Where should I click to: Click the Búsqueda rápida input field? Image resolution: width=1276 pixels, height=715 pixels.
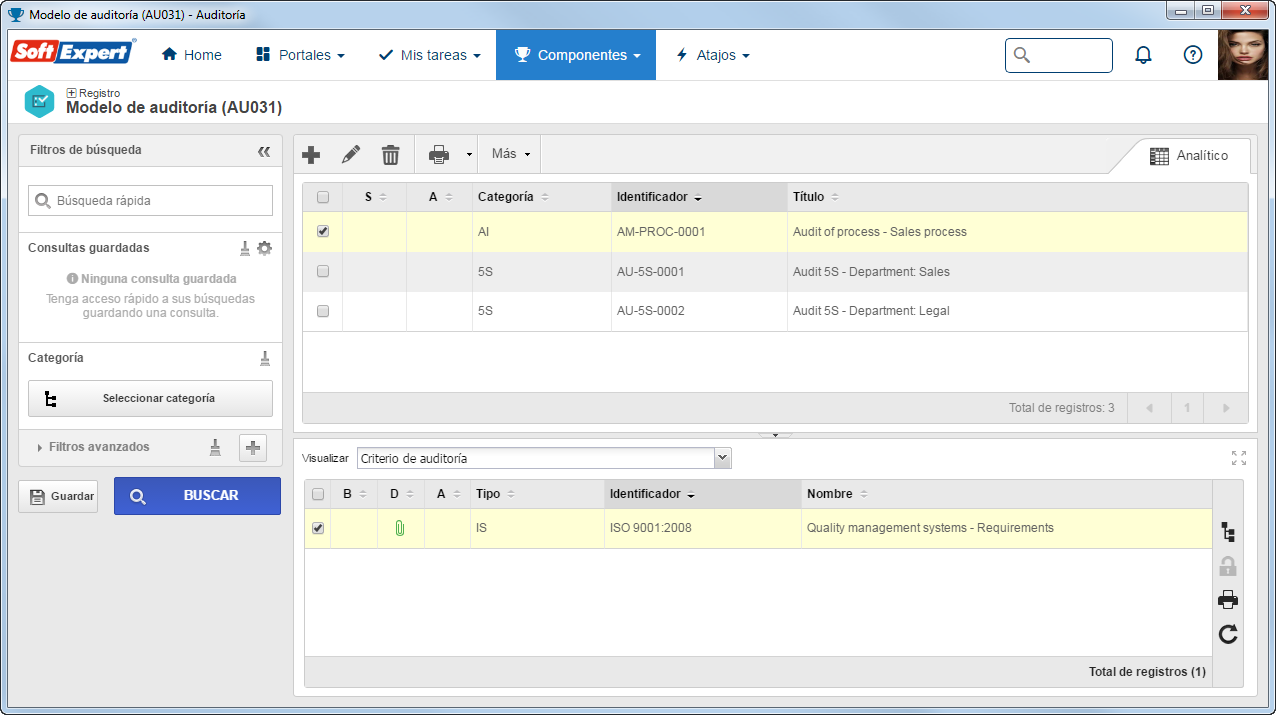pos(150,200)
